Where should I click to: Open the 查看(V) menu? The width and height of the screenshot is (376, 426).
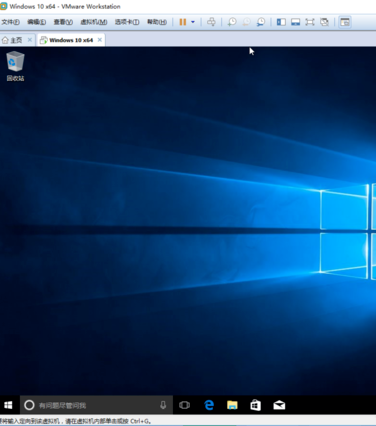(63, 22)
